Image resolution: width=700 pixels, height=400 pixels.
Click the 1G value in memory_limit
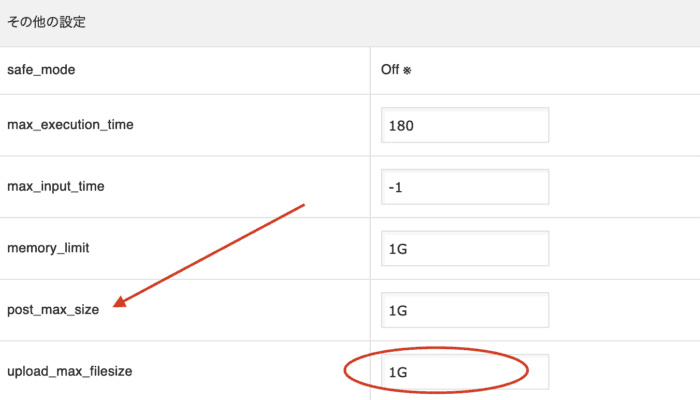(398, 249)
